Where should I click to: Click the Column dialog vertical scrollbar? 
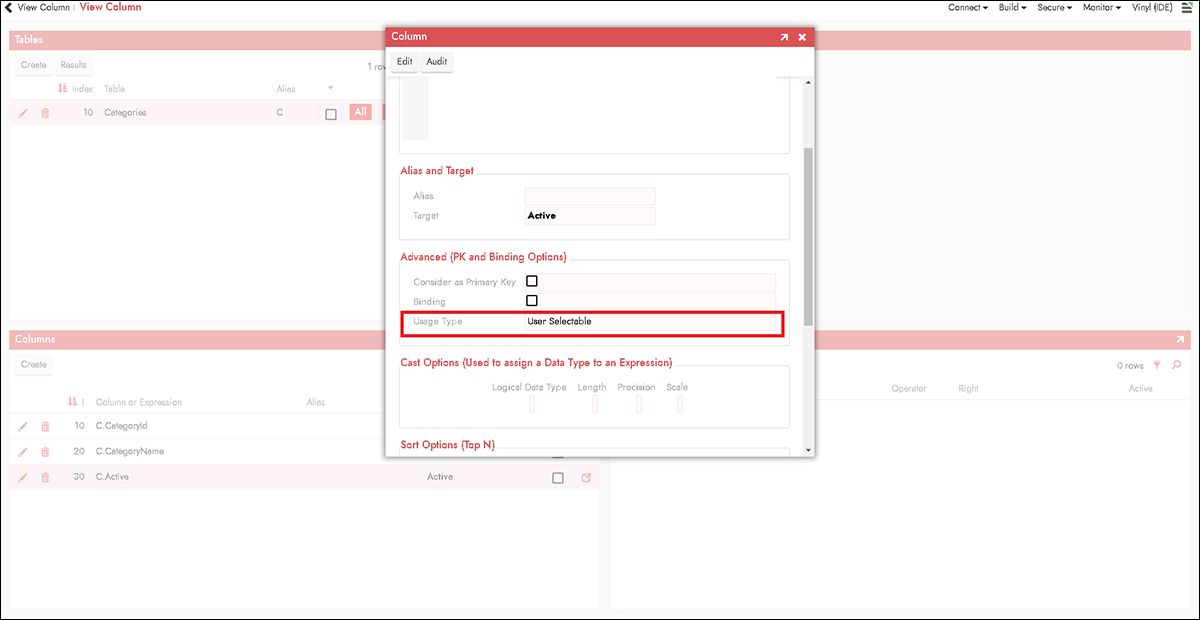point(807,235)
